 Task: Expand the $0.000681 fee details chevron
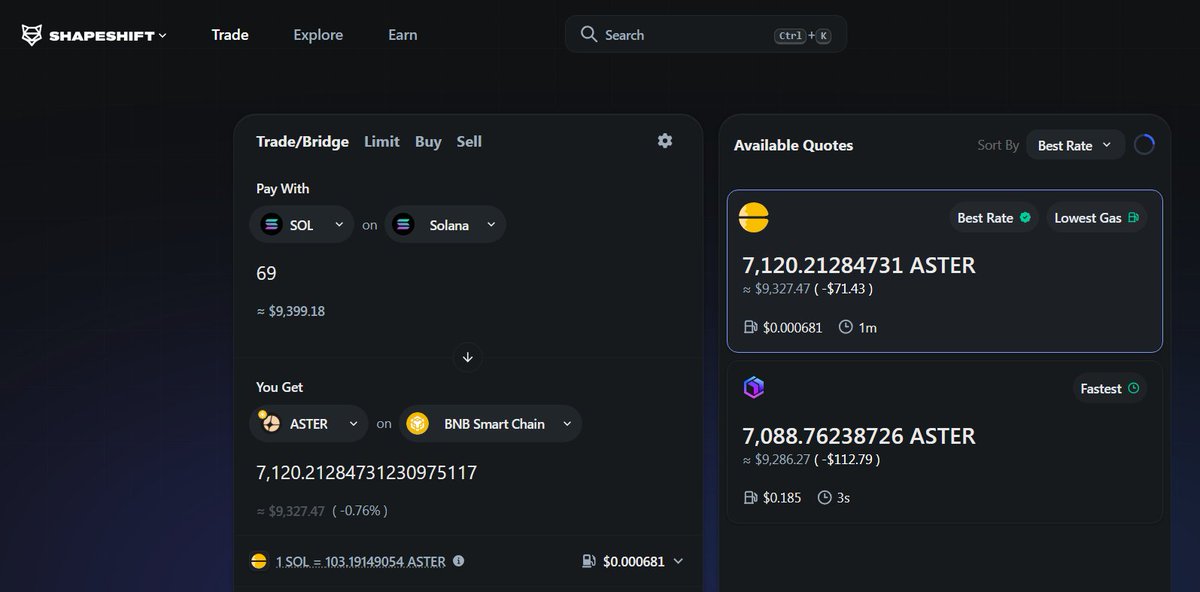(678, 561)
